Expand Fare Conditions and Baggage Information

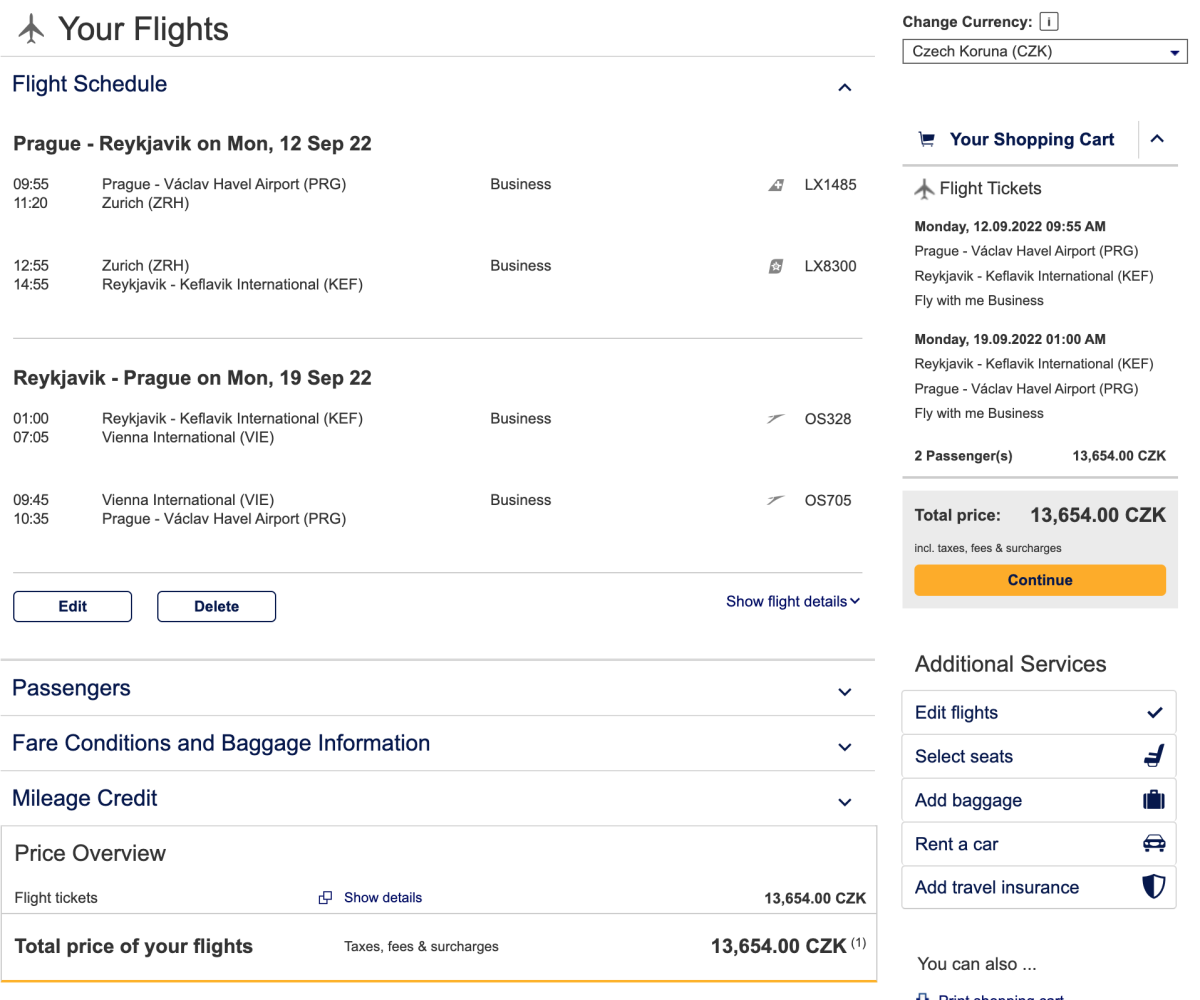coord(845,746)
